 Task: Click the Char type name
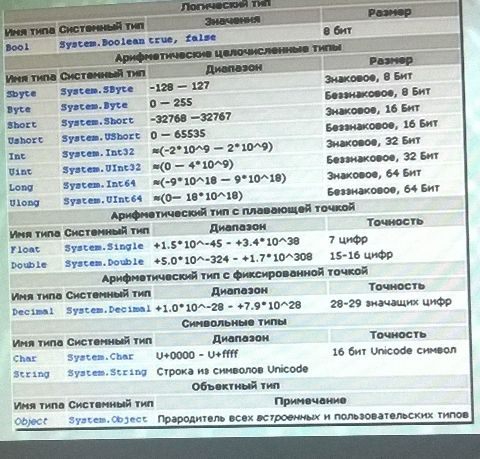(x=25, y=358)
